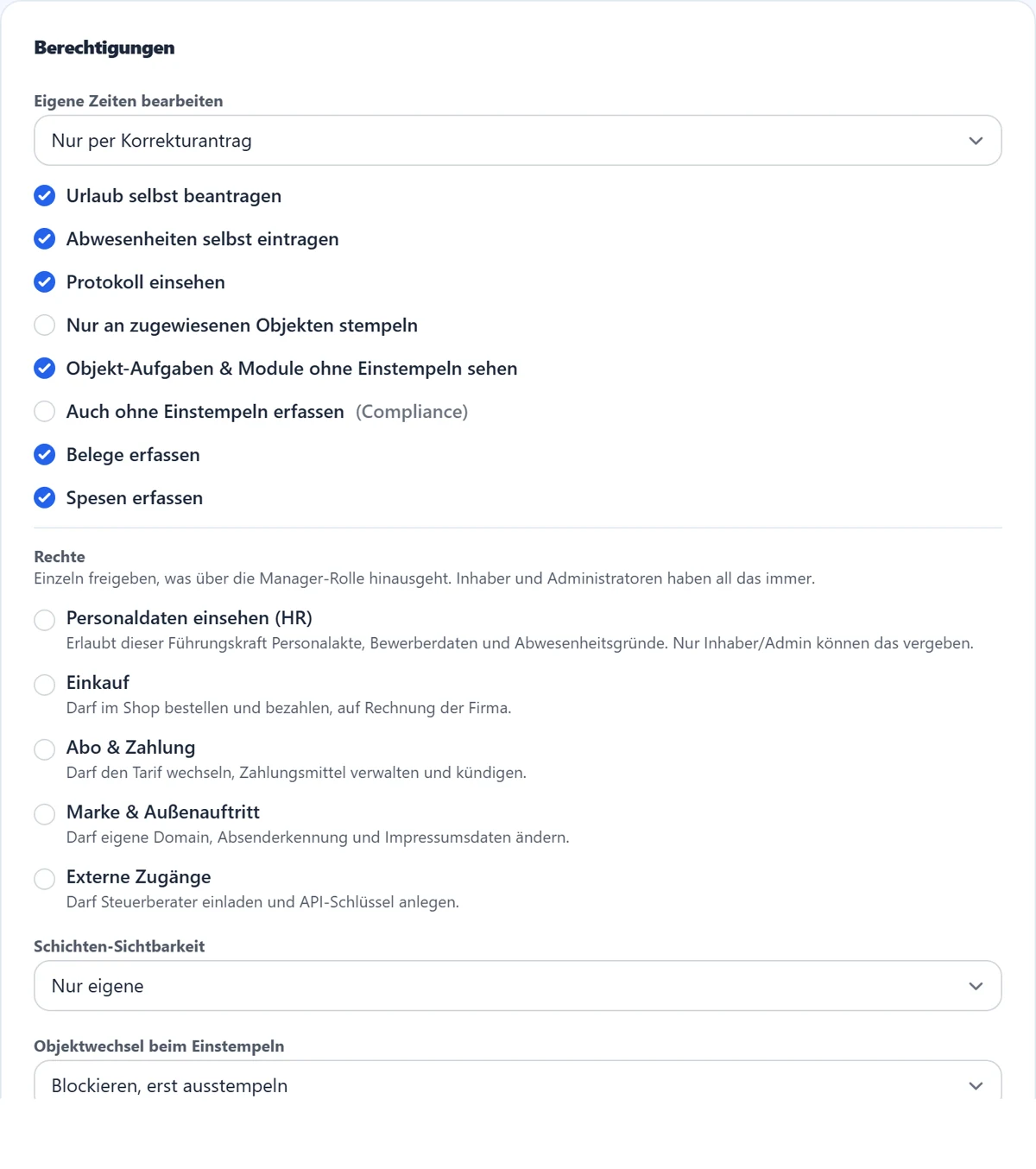Expand the Schichten-Sichtbarkeit dropdown
This screenshot has height=1169, width=1036.
[x=518, y=986]
